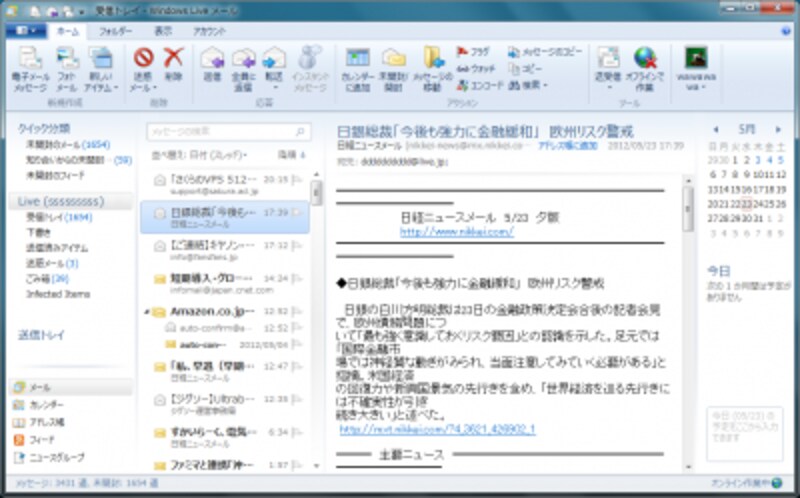The height and width of the screenshot is (498, 800).
Task: Click the 電子メール メッセージ new mail icon
Action: point(30,58)
